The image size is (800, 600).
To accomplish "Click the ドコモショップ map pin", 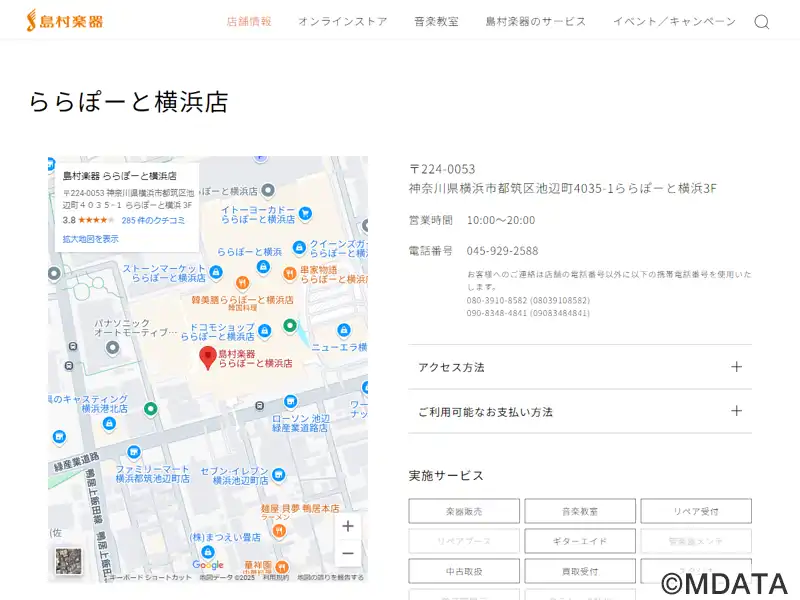I will tap(264, 331).
